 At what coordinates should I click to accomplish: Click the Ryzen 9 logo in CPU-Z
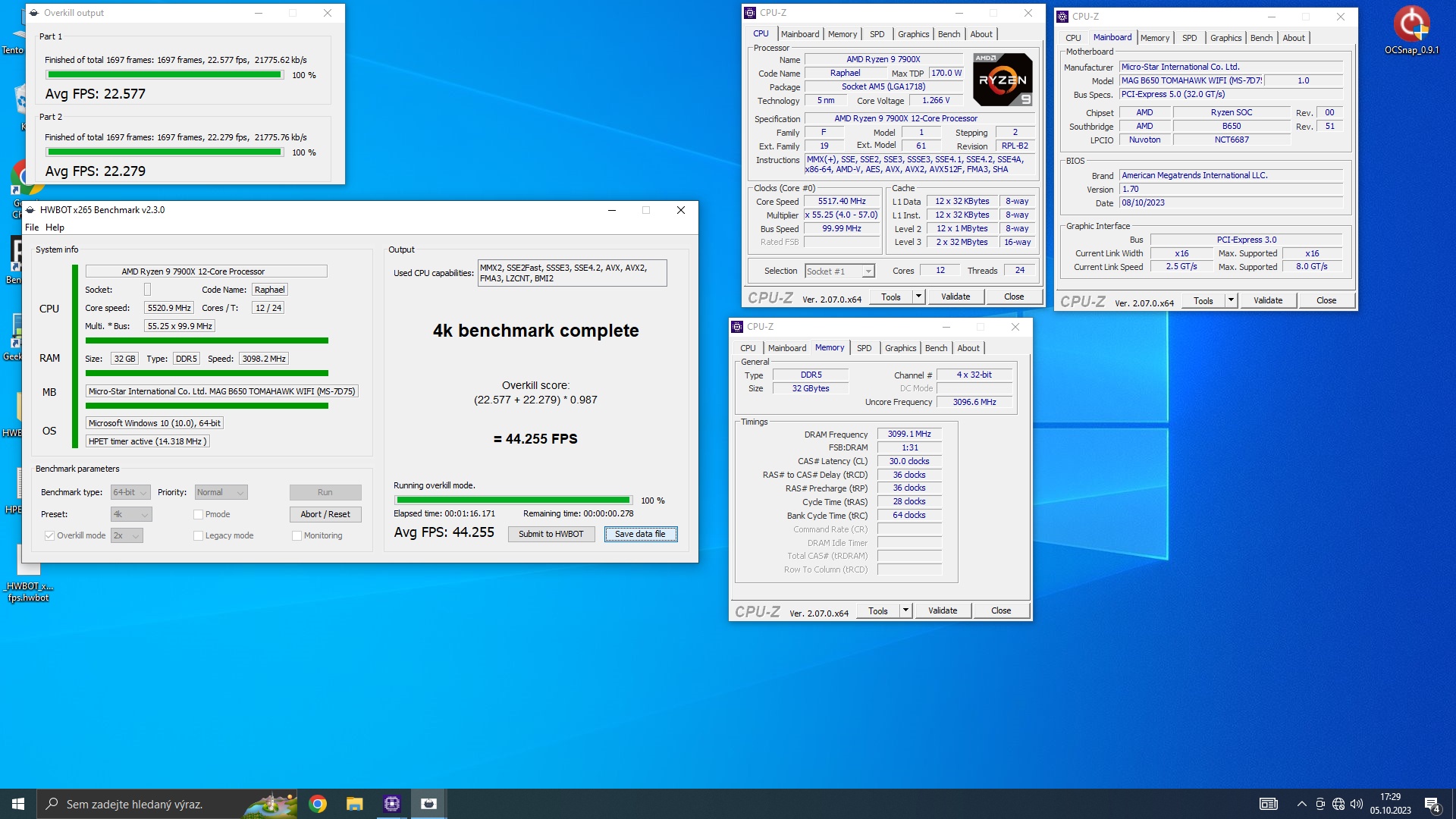point(1003,80)
